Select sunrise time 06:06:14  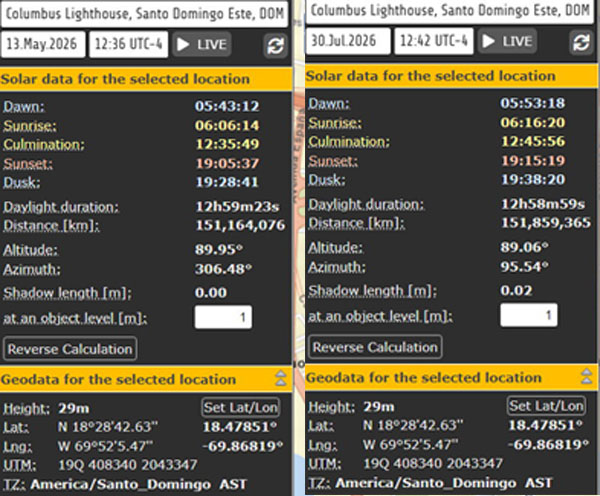(x=227, y=126)
